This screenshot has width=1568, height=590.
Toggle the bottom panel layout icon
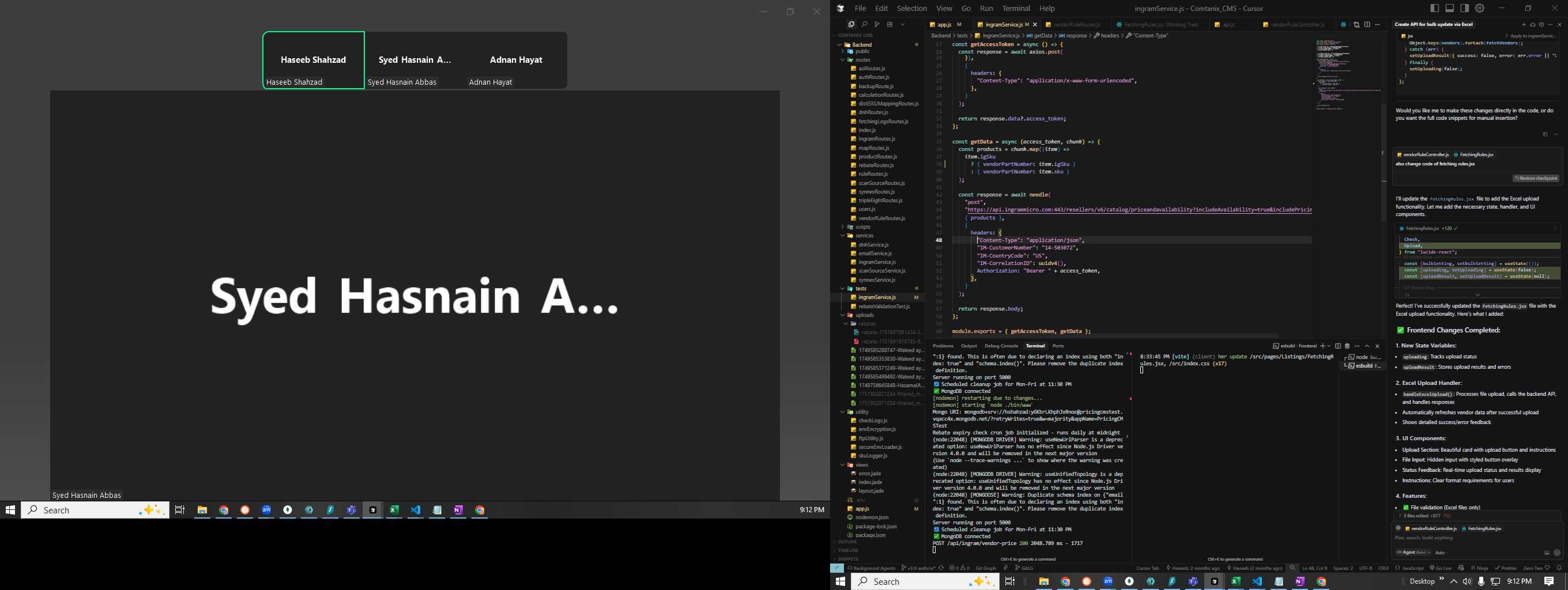click(x=1449, y=9)
